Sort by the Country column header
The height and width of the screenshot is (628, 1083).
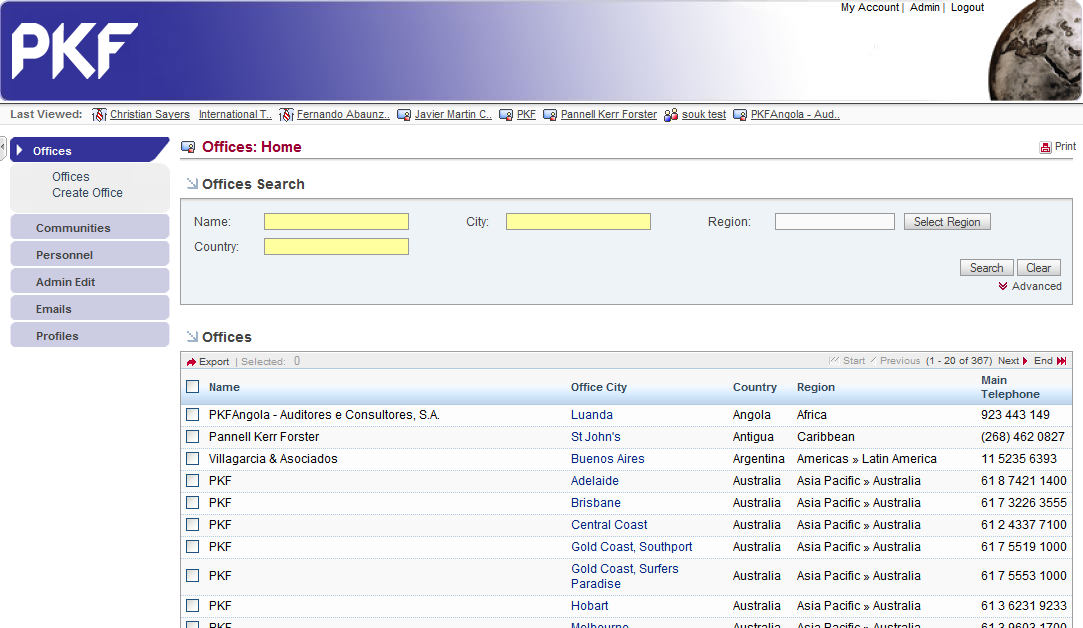coord(755,387)
